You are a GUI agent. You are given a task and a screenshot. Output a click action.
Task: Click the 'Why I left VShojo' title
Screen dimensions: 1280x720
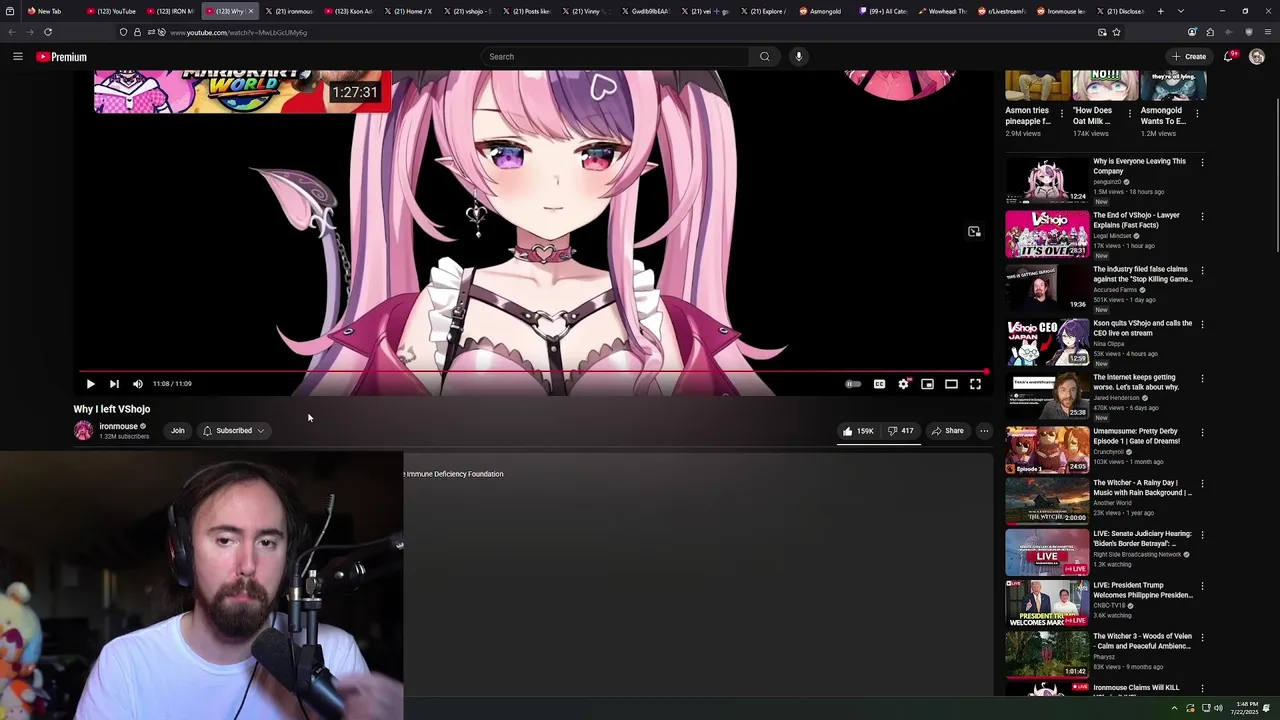point(111,409)
